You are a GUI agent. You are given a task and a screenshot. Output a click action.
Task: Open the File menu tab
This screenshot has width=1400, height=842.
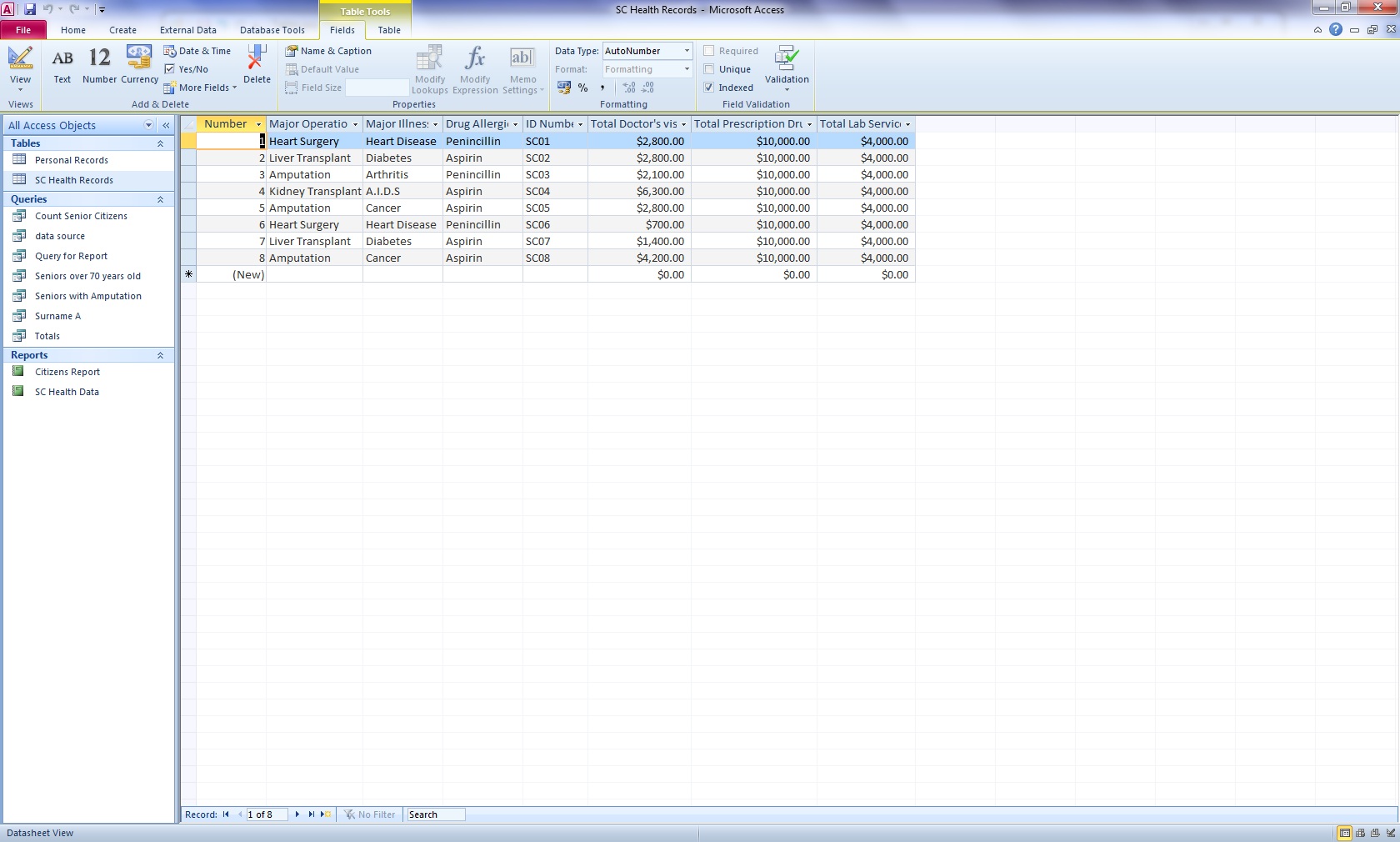pyautogui.click(x=23, y=30)
